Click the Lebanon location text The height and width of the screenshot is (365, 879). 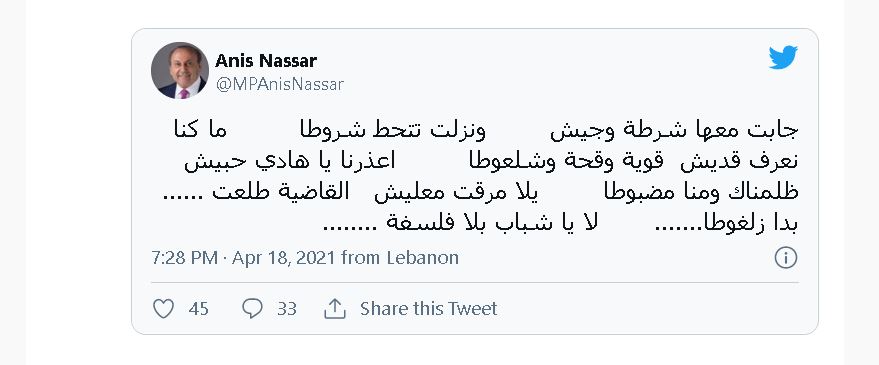(423, 258)
